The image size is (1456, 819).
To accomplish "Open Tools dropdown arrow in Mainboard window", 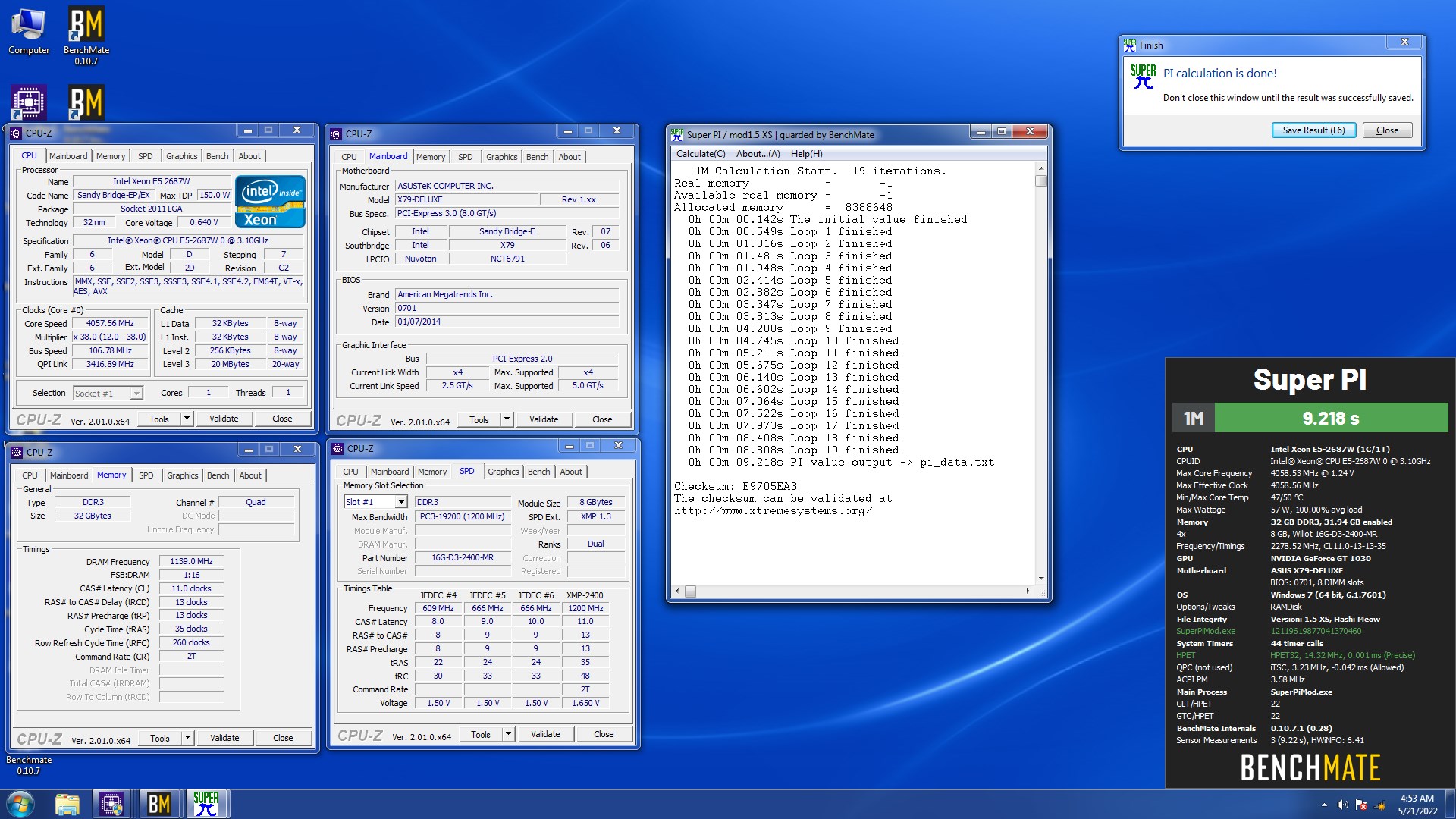I will [507, 419].
